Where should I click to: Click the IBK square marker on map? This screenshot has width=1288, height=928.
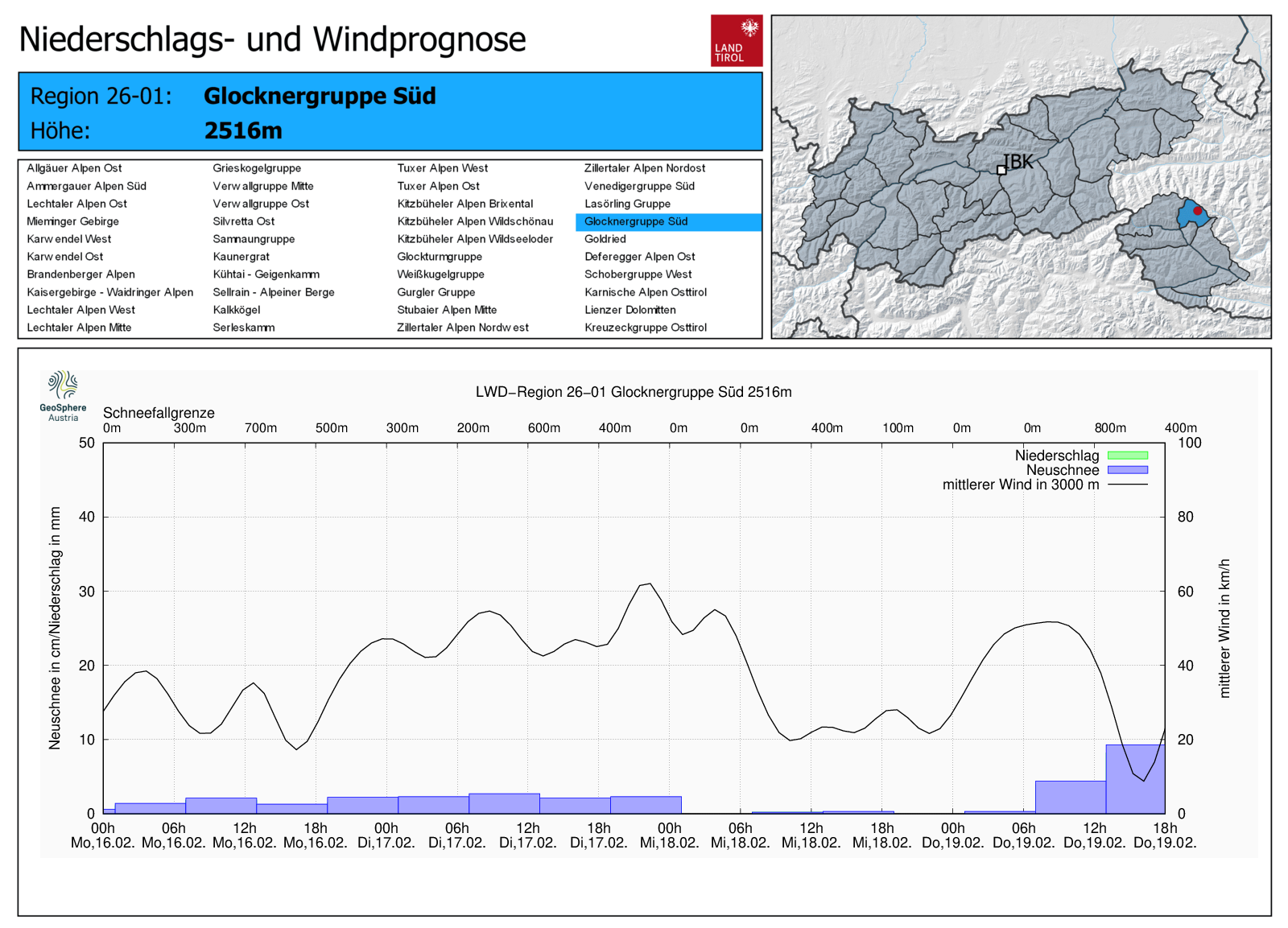[x=1001, y=170]
